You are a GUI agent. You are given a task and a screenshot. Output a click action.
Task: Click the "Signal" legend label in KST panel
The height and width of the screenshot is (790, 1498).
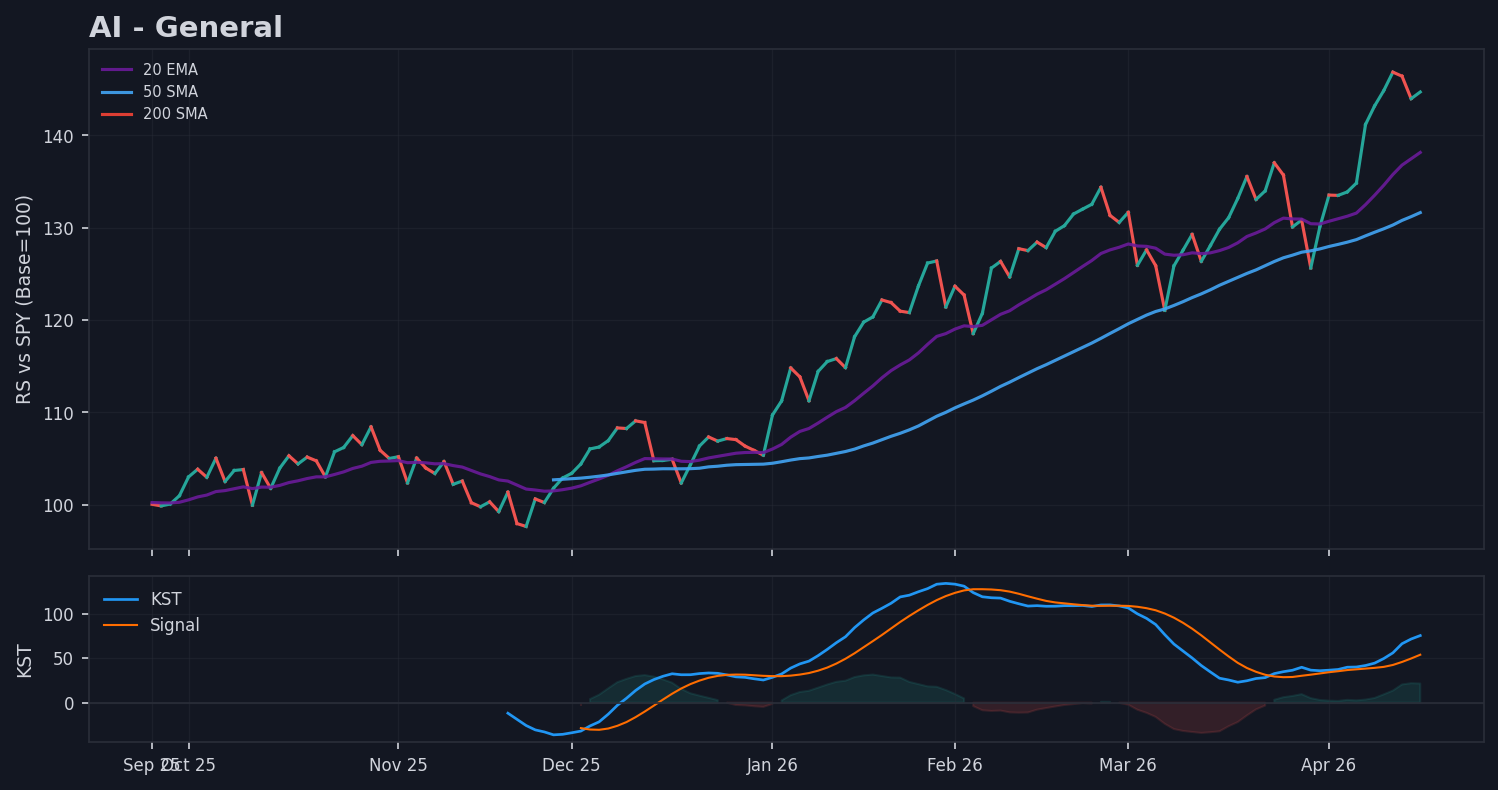point(175,625)
